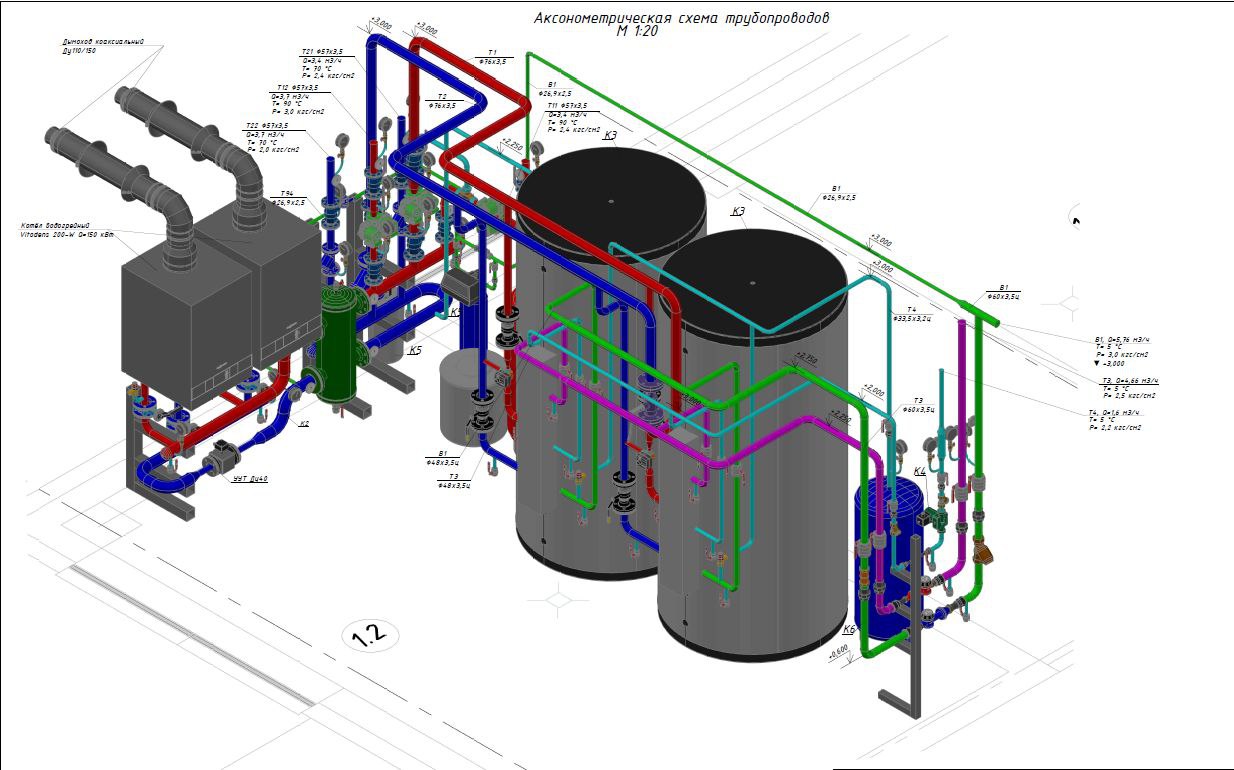Click the K5 equipment tag
The image size is (1234, 770).
point(414,351)
